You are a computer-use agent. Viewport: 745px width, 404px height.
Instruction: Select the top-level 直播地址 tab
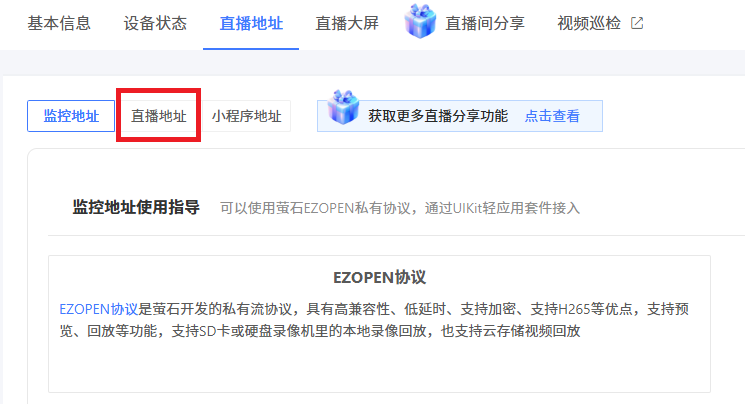click(x=251, y=23)
